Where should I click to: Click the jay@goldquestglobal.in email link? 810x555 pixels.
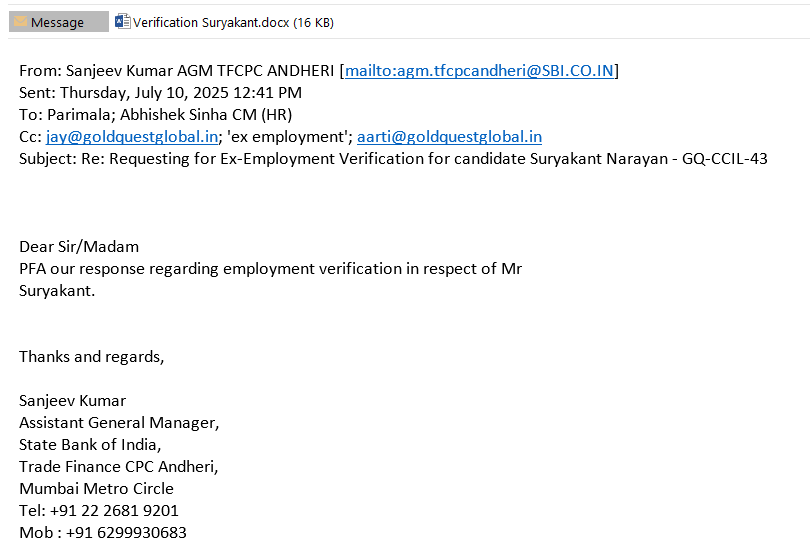coord(132,137)
